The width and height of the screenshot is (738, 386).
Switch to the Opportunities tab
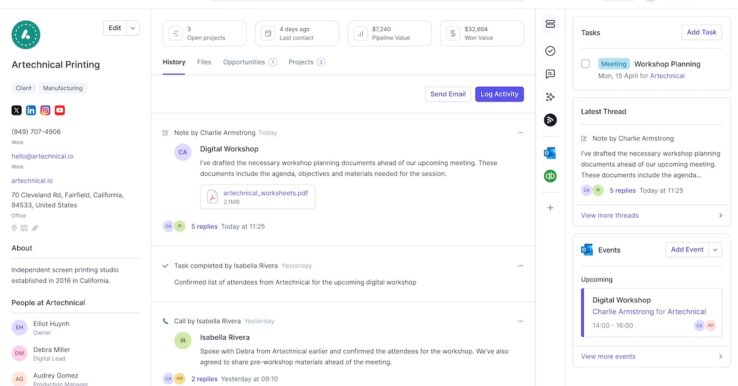pyautogui.click(x=249, y=62)
